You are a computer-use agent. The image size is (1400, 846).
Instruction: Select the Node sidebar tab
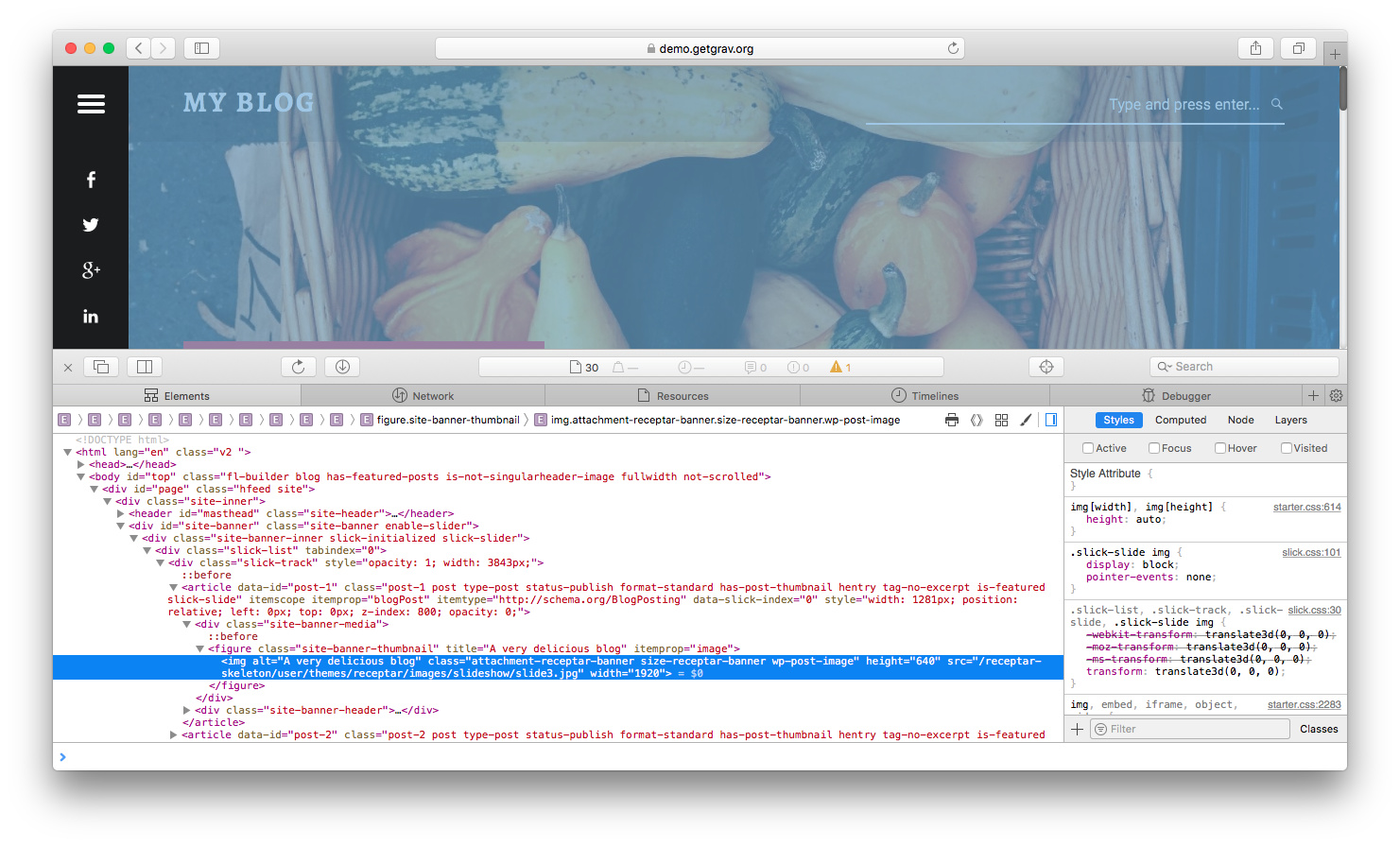pyautogui.click(x=1241, y=420)
